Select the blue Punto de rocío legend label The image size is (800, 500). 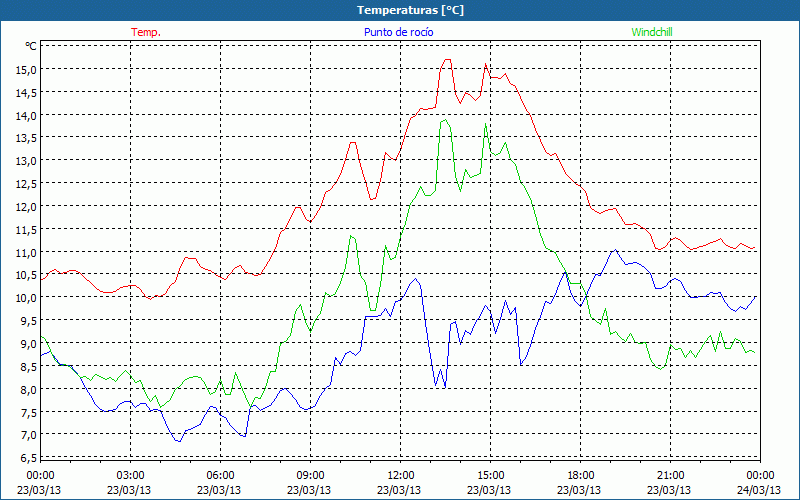(398, 32)
